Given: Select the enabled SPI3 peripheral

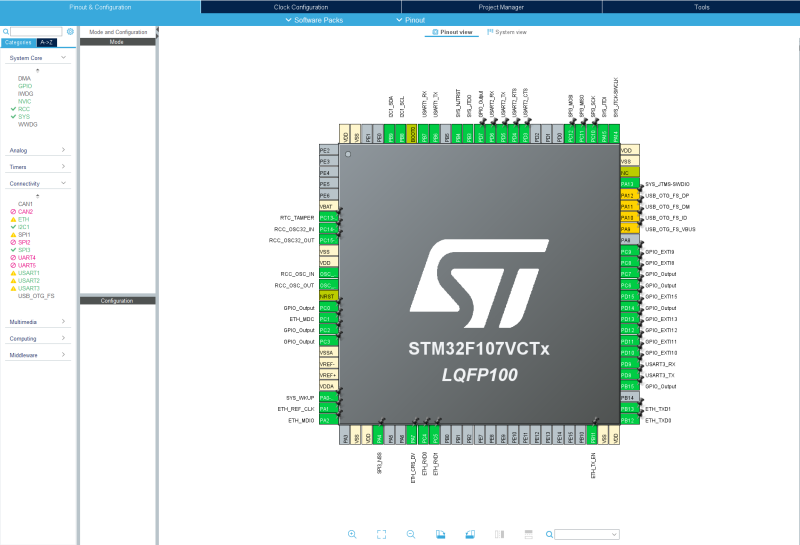Looking at the screenshot, I should 24,250.
